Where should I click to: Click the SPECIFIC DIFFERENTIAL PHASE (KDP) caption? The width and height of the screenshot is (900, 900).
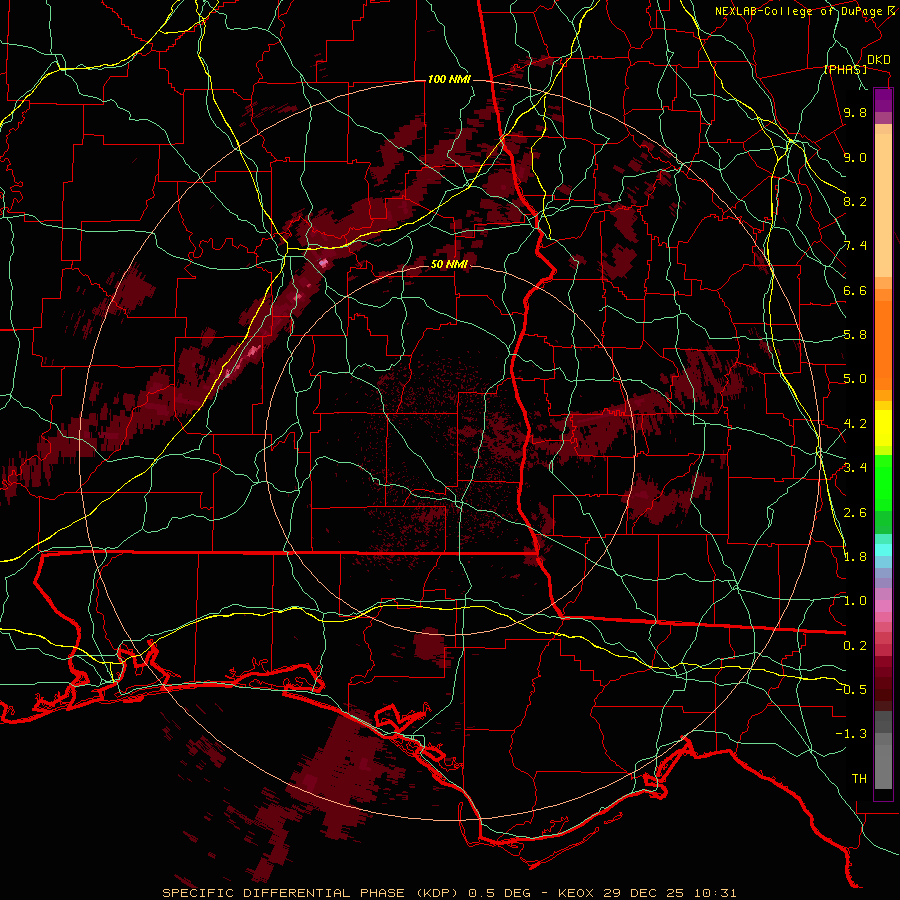[312, 893]
